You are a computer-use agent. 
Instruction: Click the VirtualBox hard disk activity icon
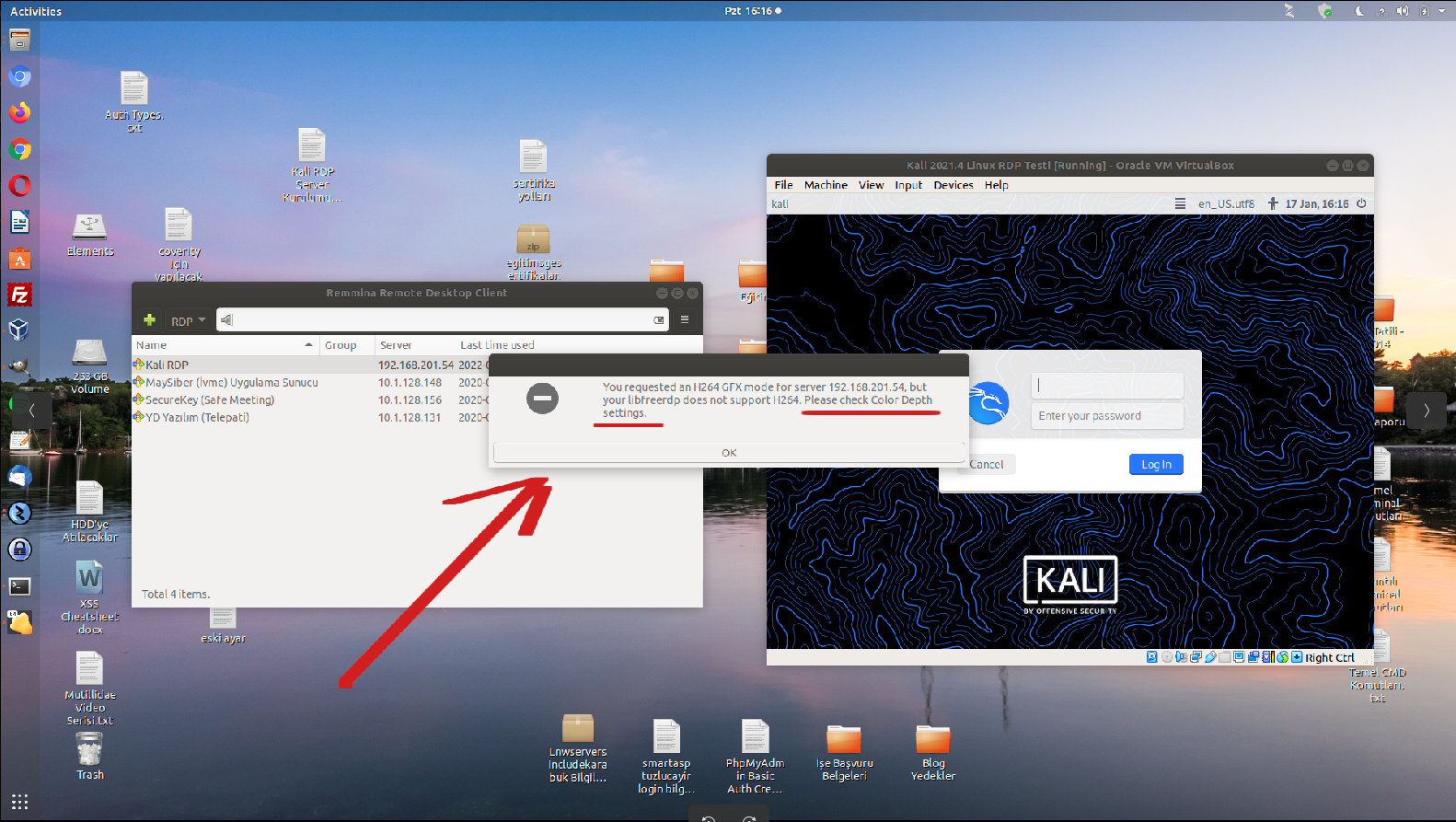(1152, 657)
